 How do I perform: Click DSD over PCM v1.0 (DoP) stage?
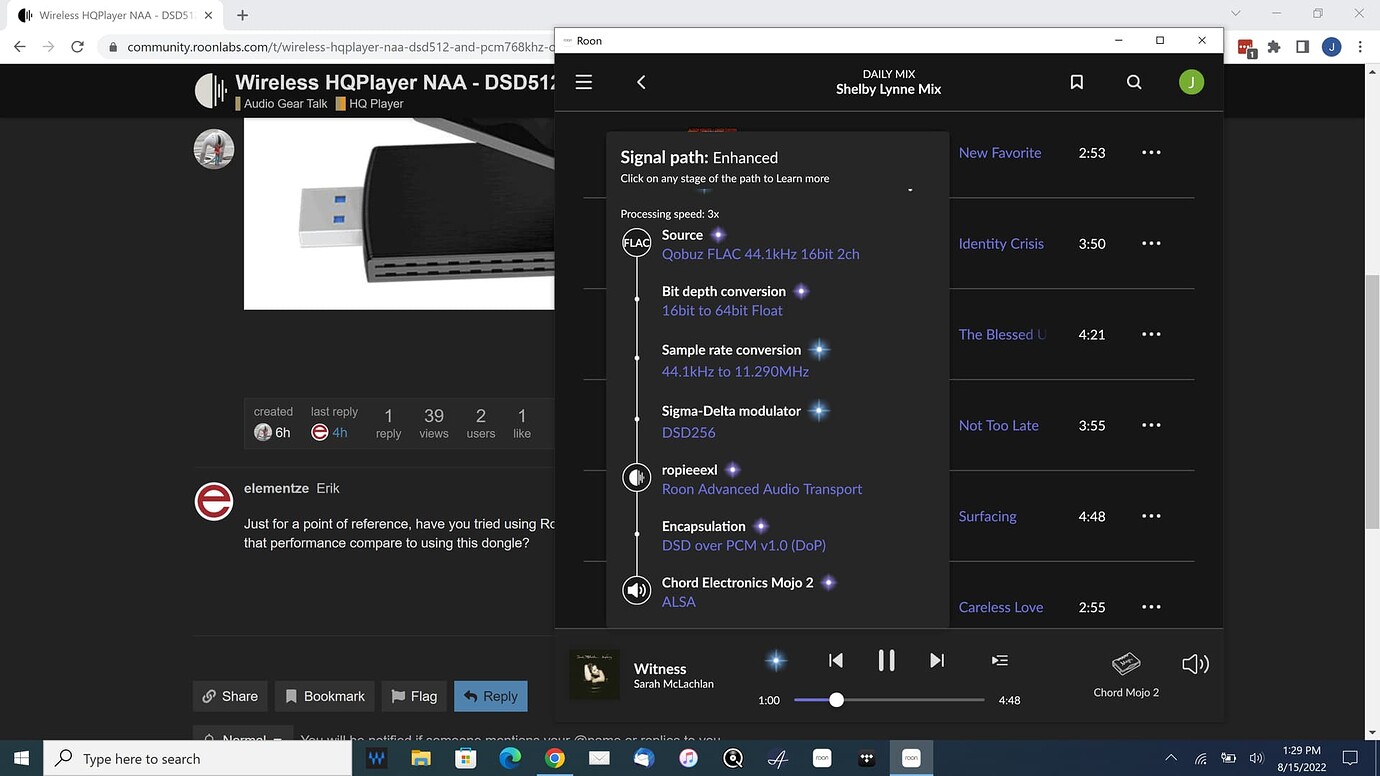point(744,546)
